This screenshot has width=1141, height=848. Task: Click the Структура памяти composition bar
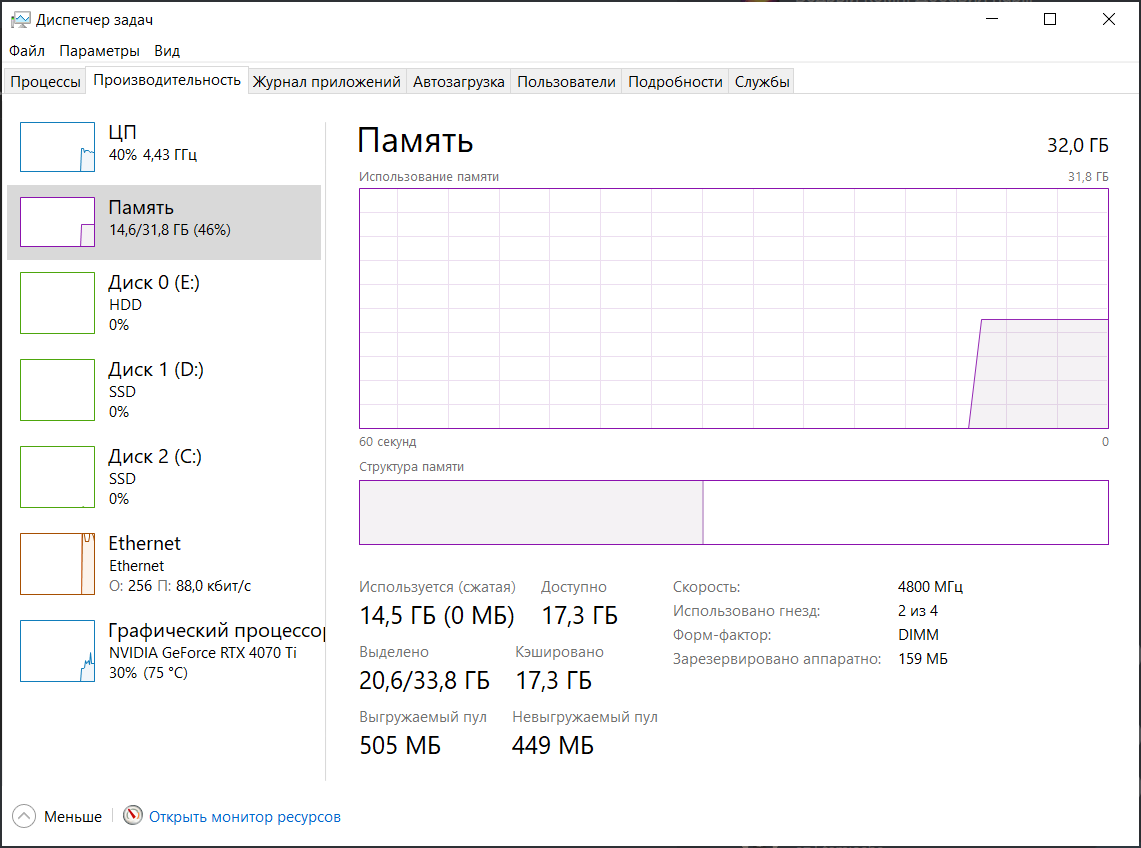[x=733, y=513]
